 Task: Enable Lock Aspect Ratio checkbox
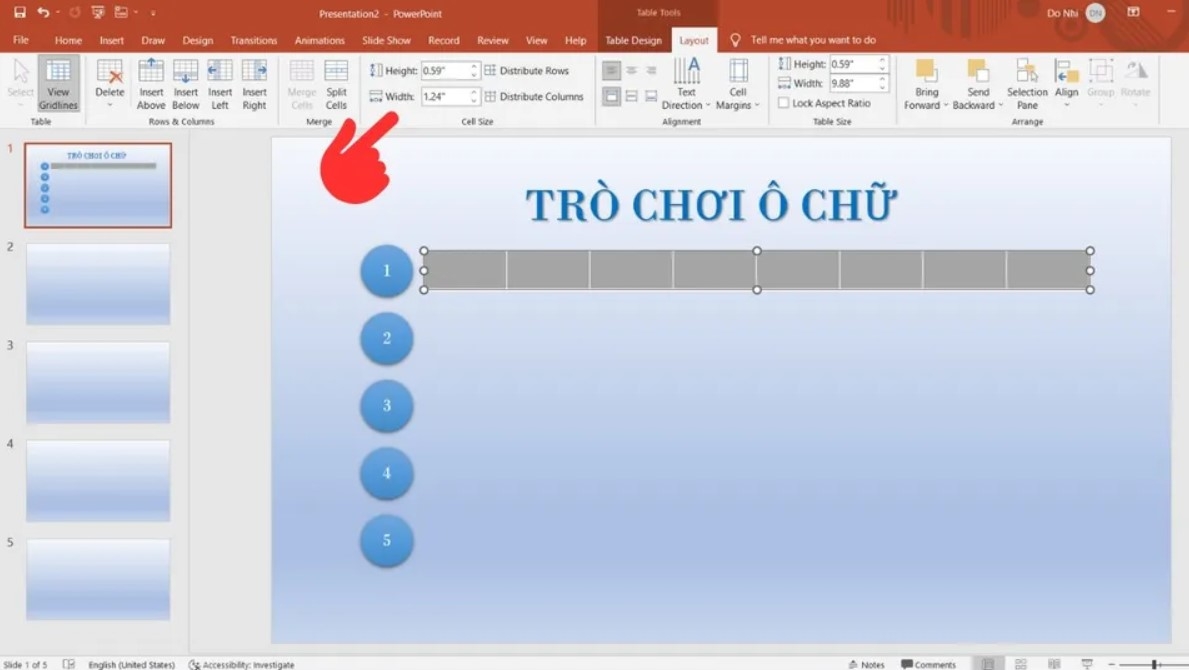click(783, 103)
